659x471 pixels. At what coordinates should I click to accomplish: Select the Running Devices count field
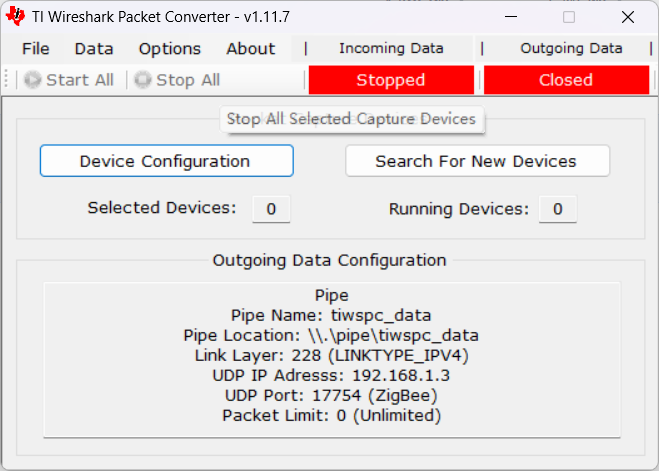558,209
